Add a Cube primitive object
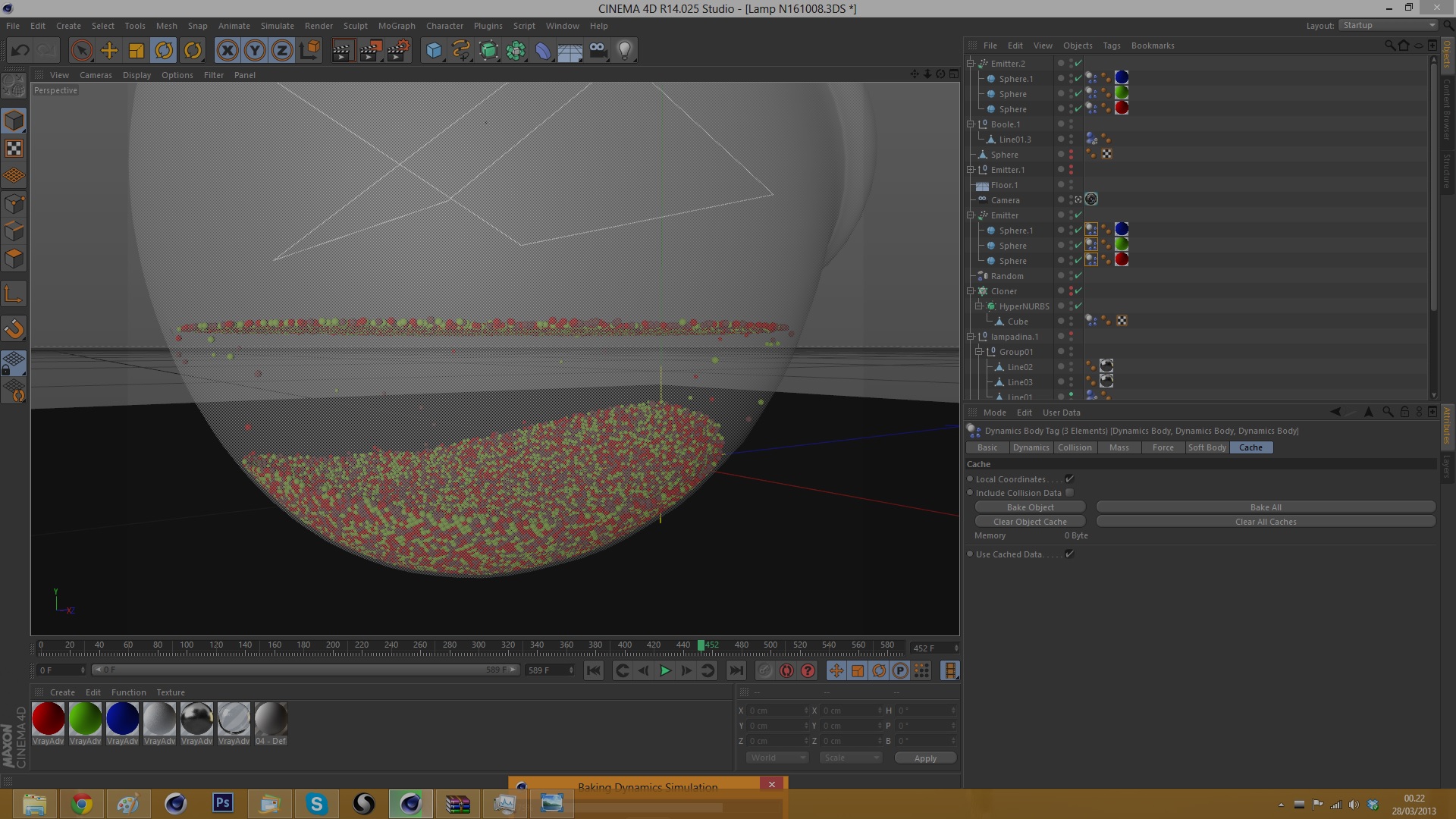 pyautogui.click(x=434, y=51)
